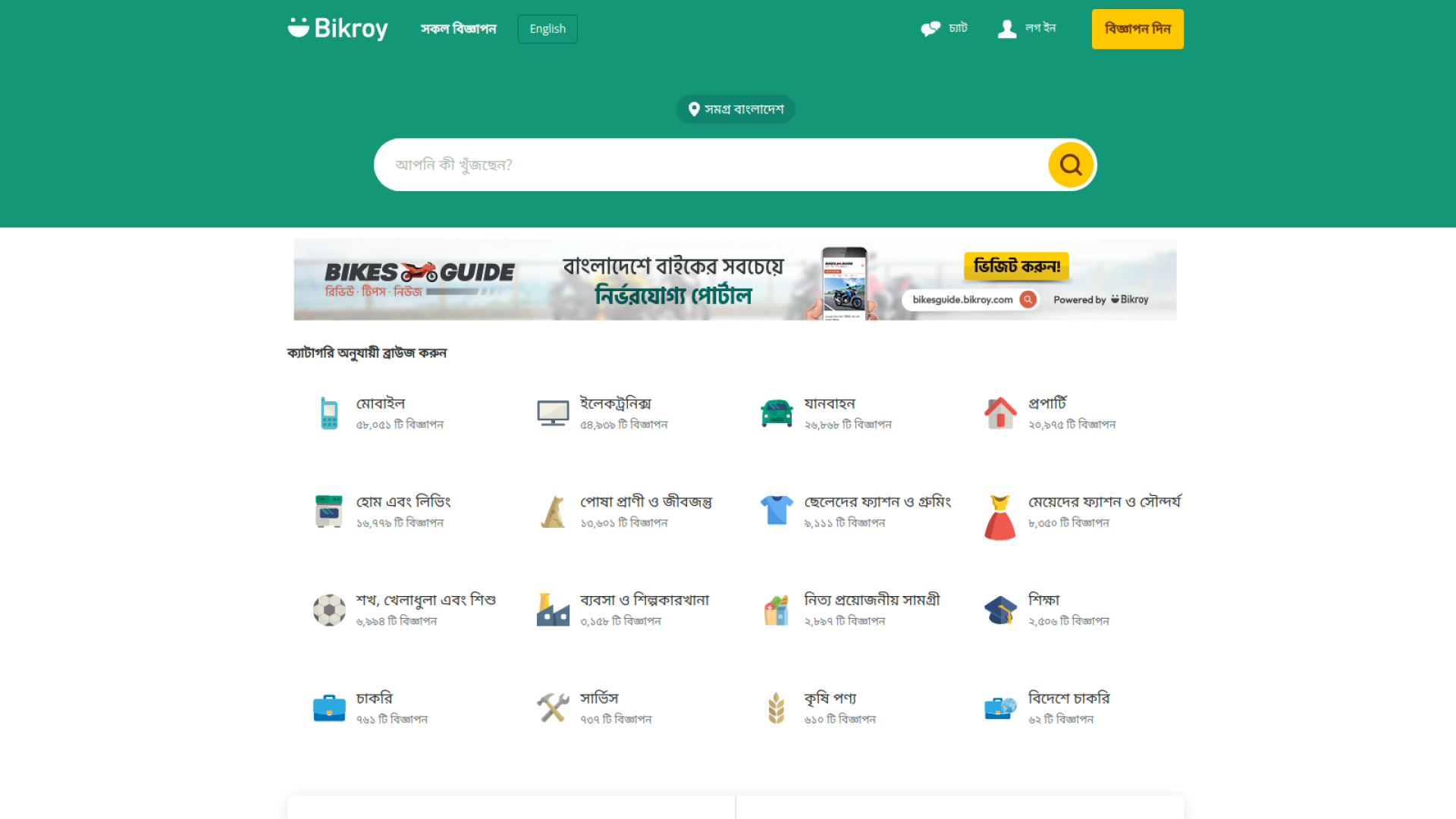Open the Bikroy homepage logo
Screen dimensions: 1456x819
[x=337, y=27]
